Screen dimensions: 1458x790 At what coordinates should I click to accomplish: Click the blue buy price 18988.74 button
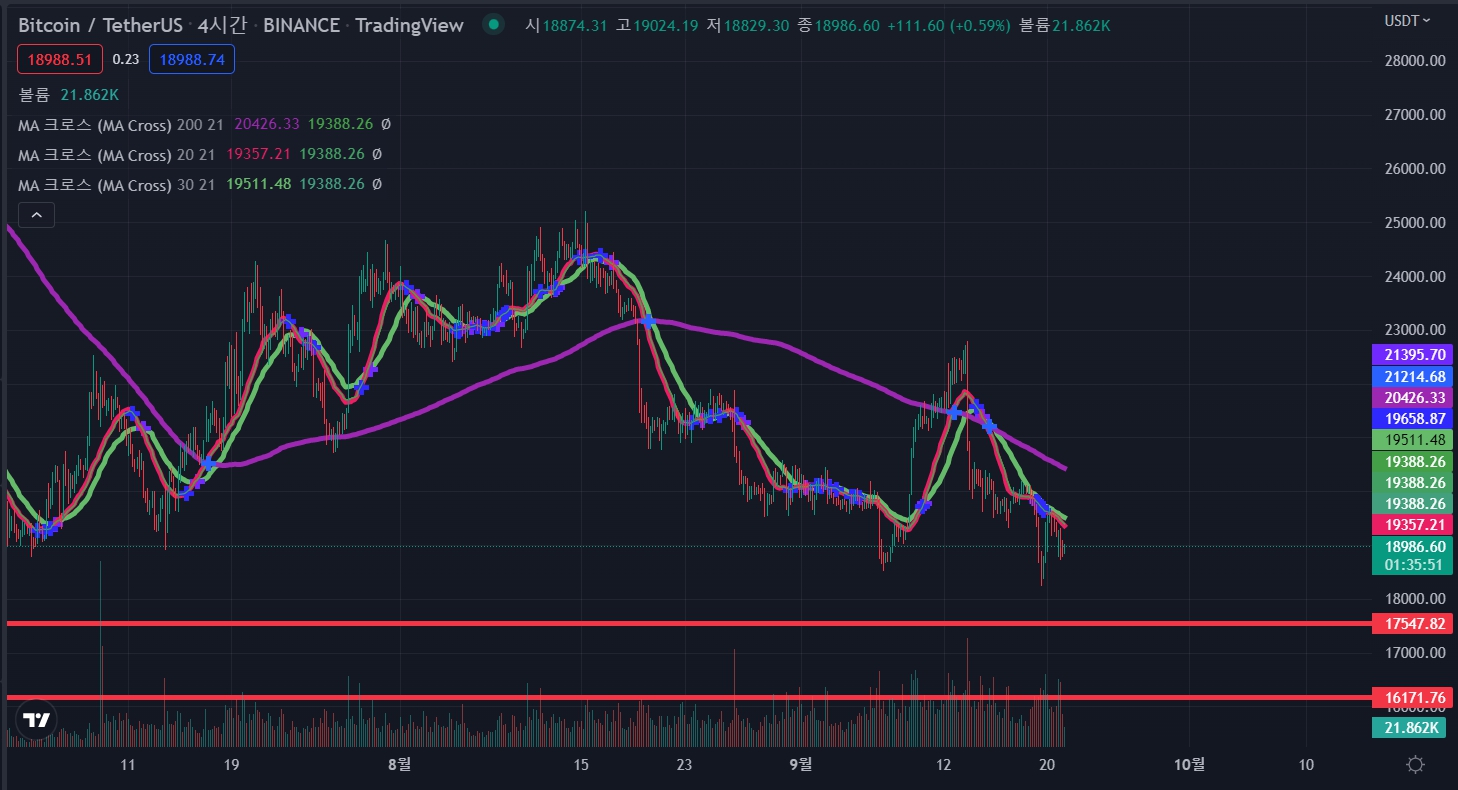click(192, 60)
